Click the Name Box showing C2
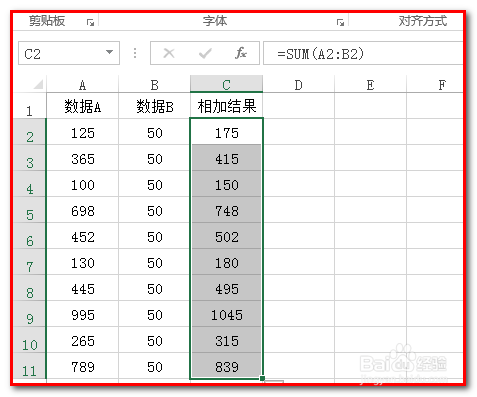 pyautogui.click(x=69, y=53)
